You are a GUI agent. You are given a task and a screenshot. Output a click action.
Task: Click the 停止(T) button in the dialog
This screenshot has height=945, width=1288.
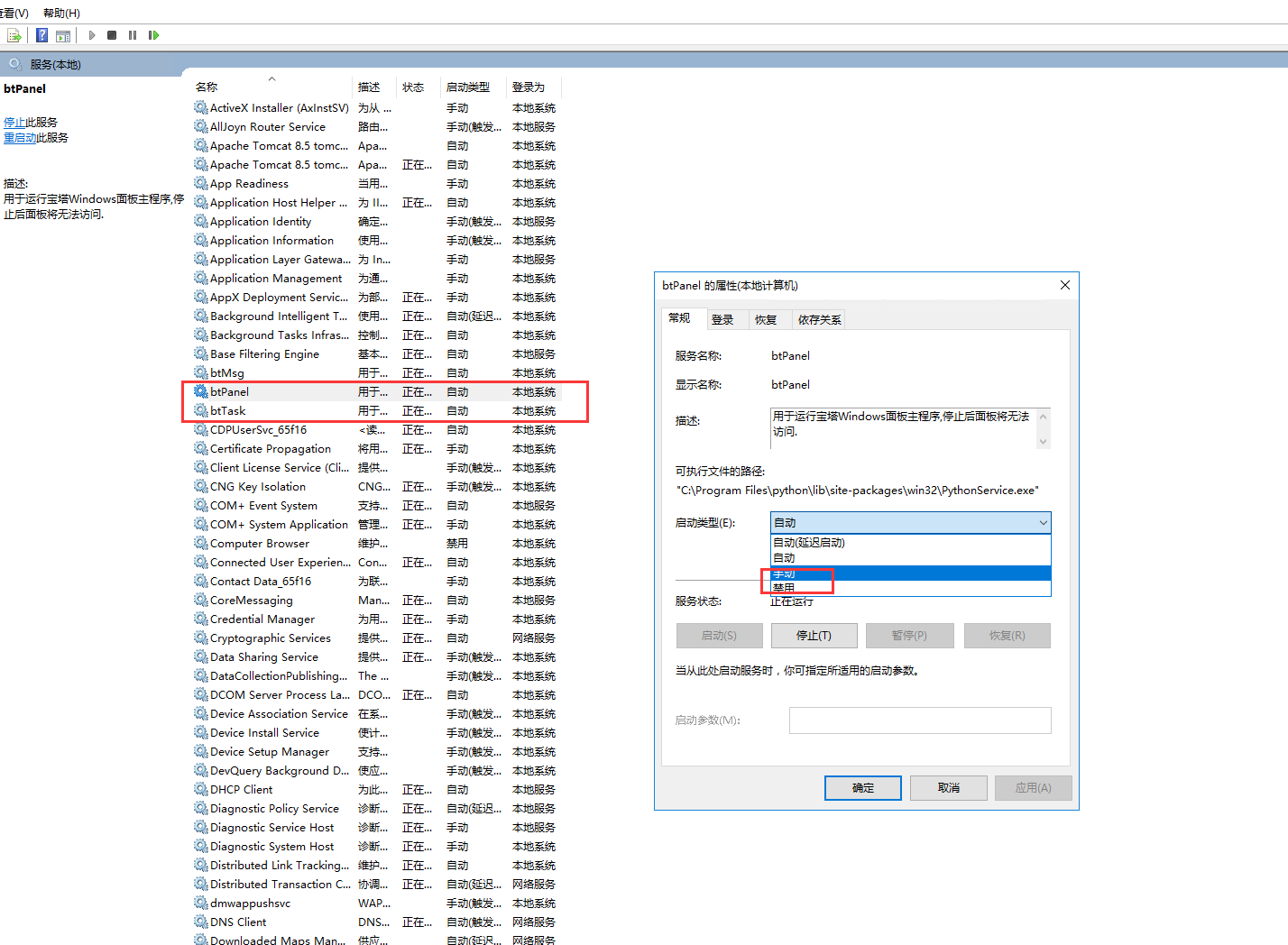point(814,636)
